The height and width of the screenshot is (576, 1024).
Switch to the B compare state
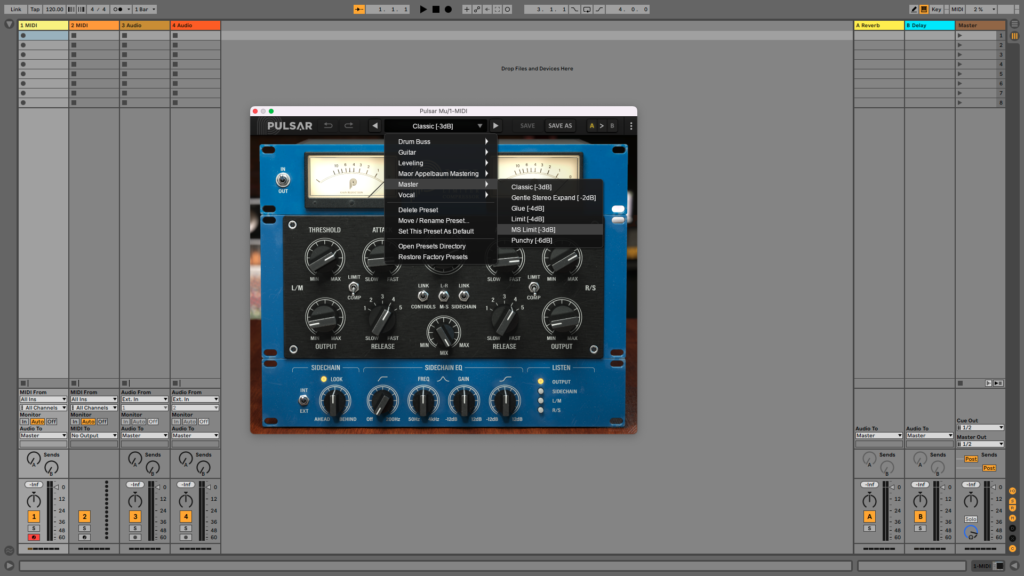(612, 126)
